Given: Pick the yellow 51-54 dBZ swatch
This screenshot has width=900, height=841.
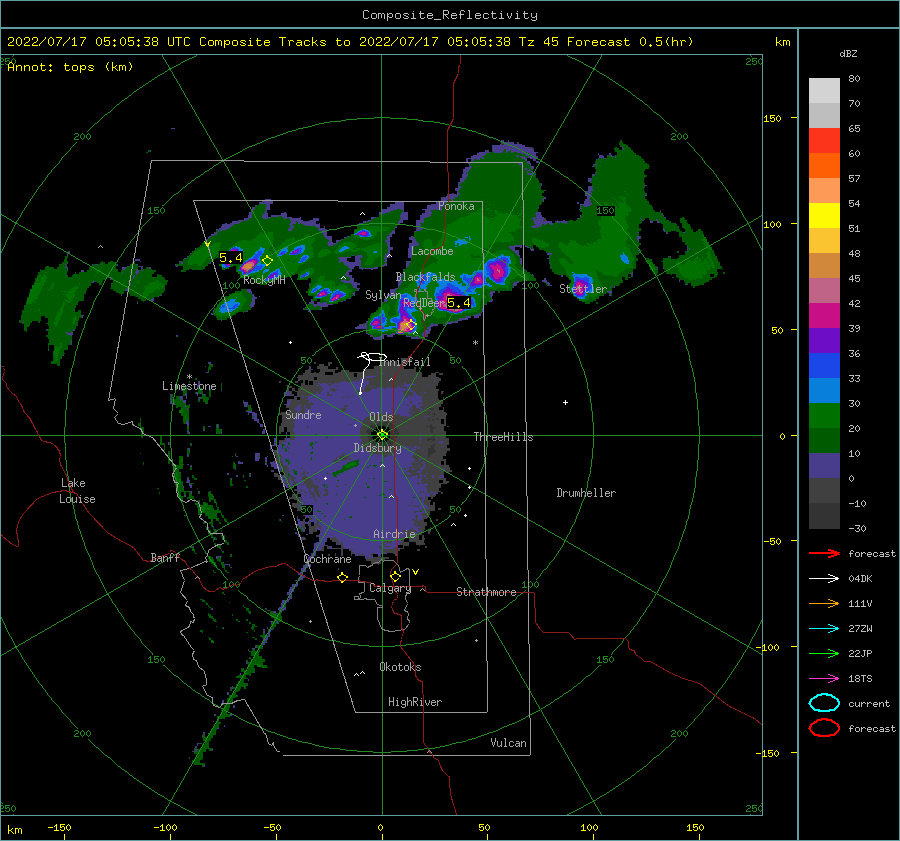Looking at the screenshot, I should [x=824, y=215].
